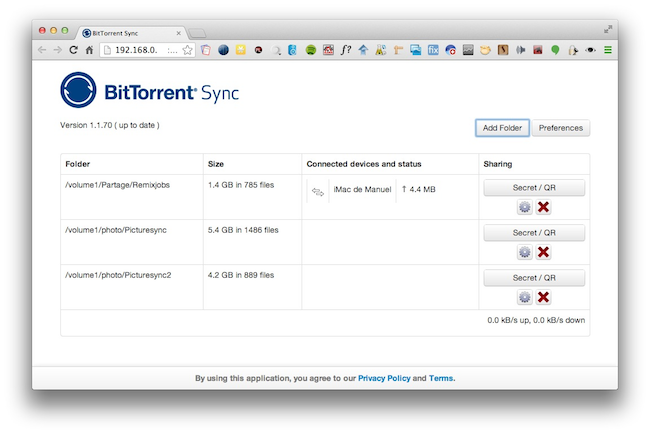
Task: Open settings gear for Picturesync folder
Action: pos(525,252)
